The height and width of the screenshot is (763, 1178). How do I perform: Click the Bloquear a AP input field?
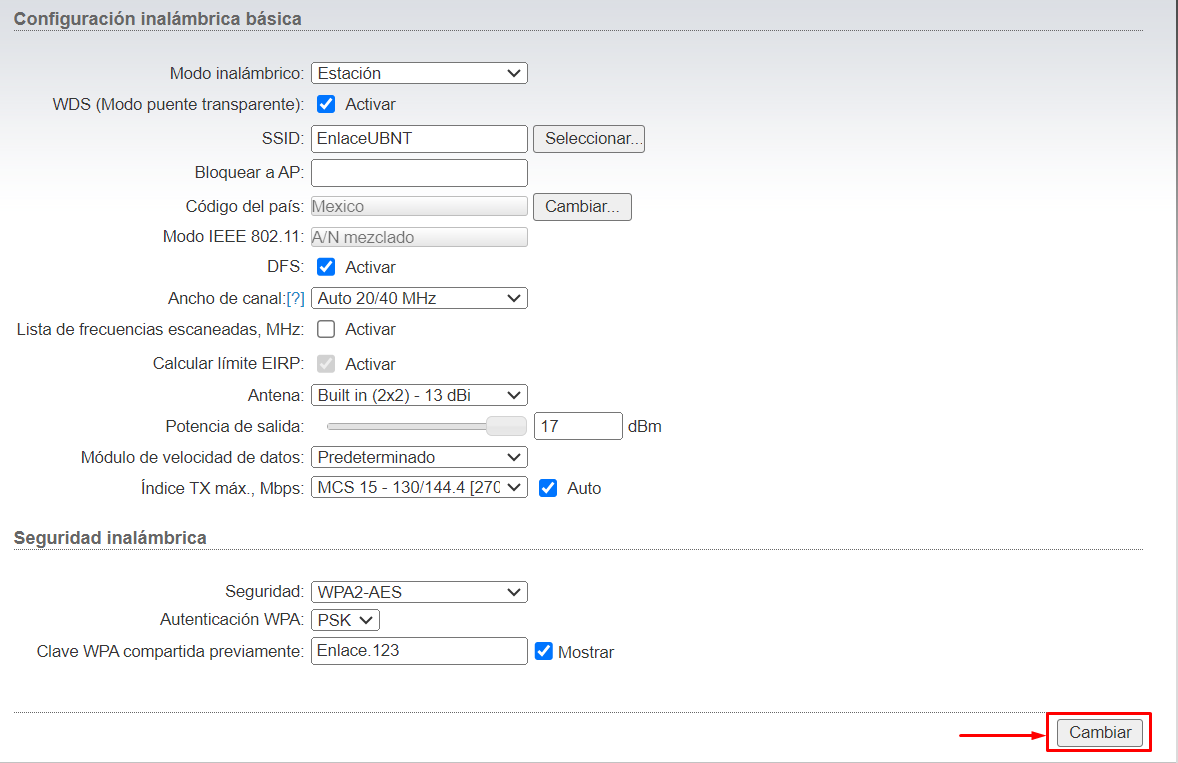pos(419,173)
